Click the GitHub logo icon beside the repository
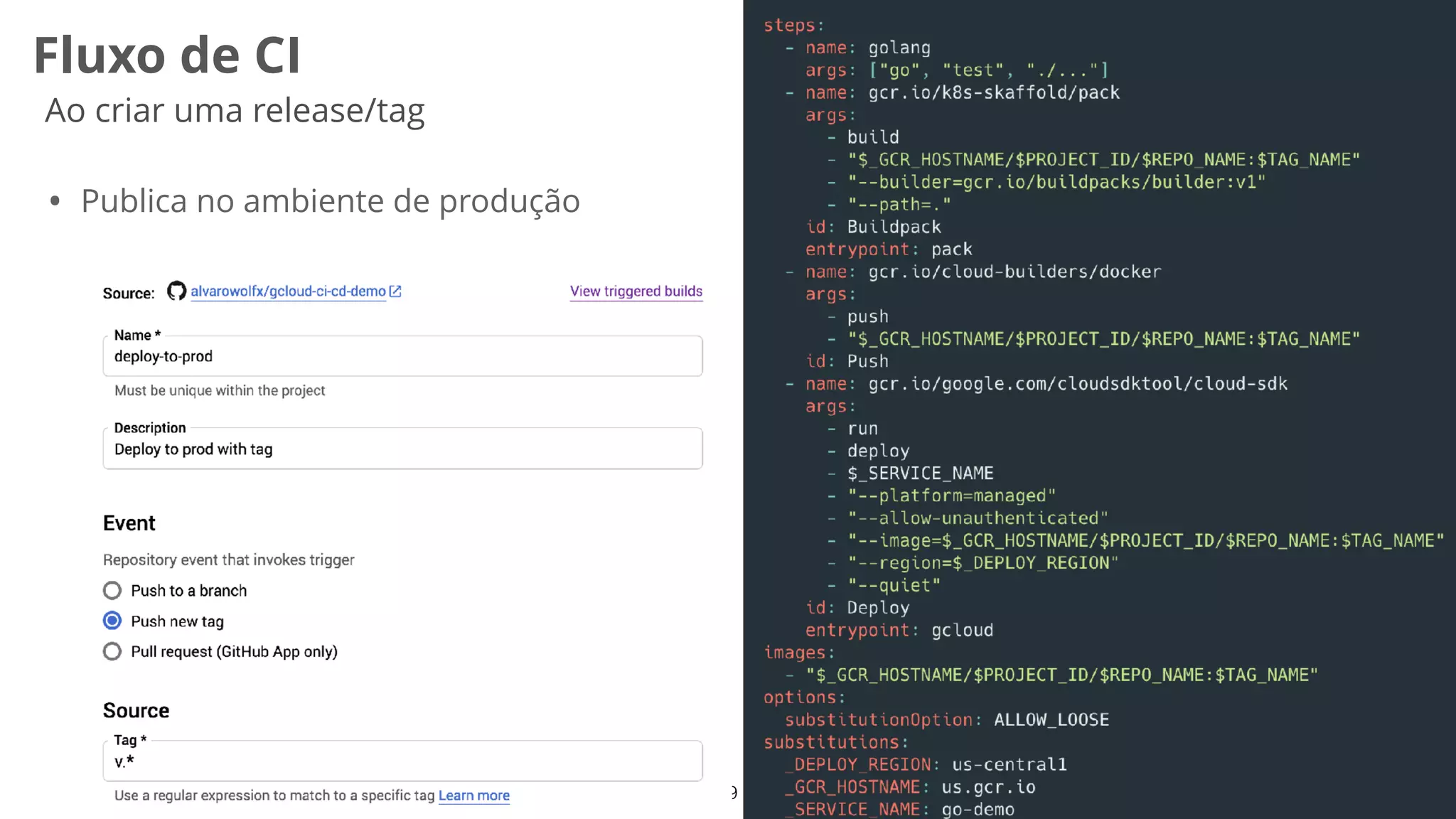Screen dimensions: 1456x819 click(x=176, y=291)
